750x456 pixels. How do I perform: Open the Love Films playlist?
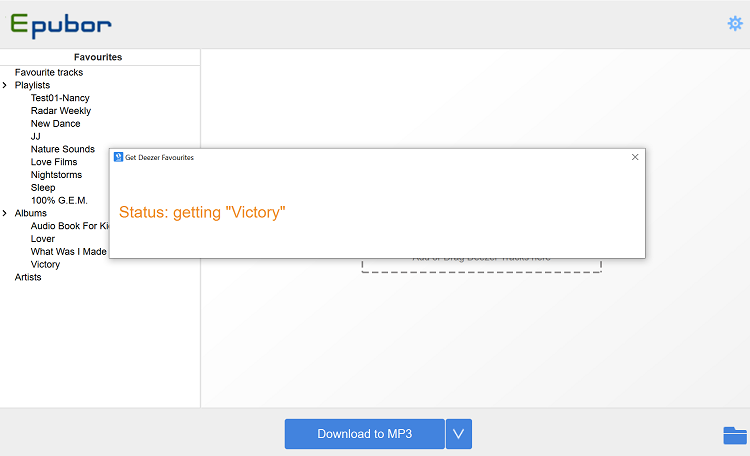click(x=54, y=162)
